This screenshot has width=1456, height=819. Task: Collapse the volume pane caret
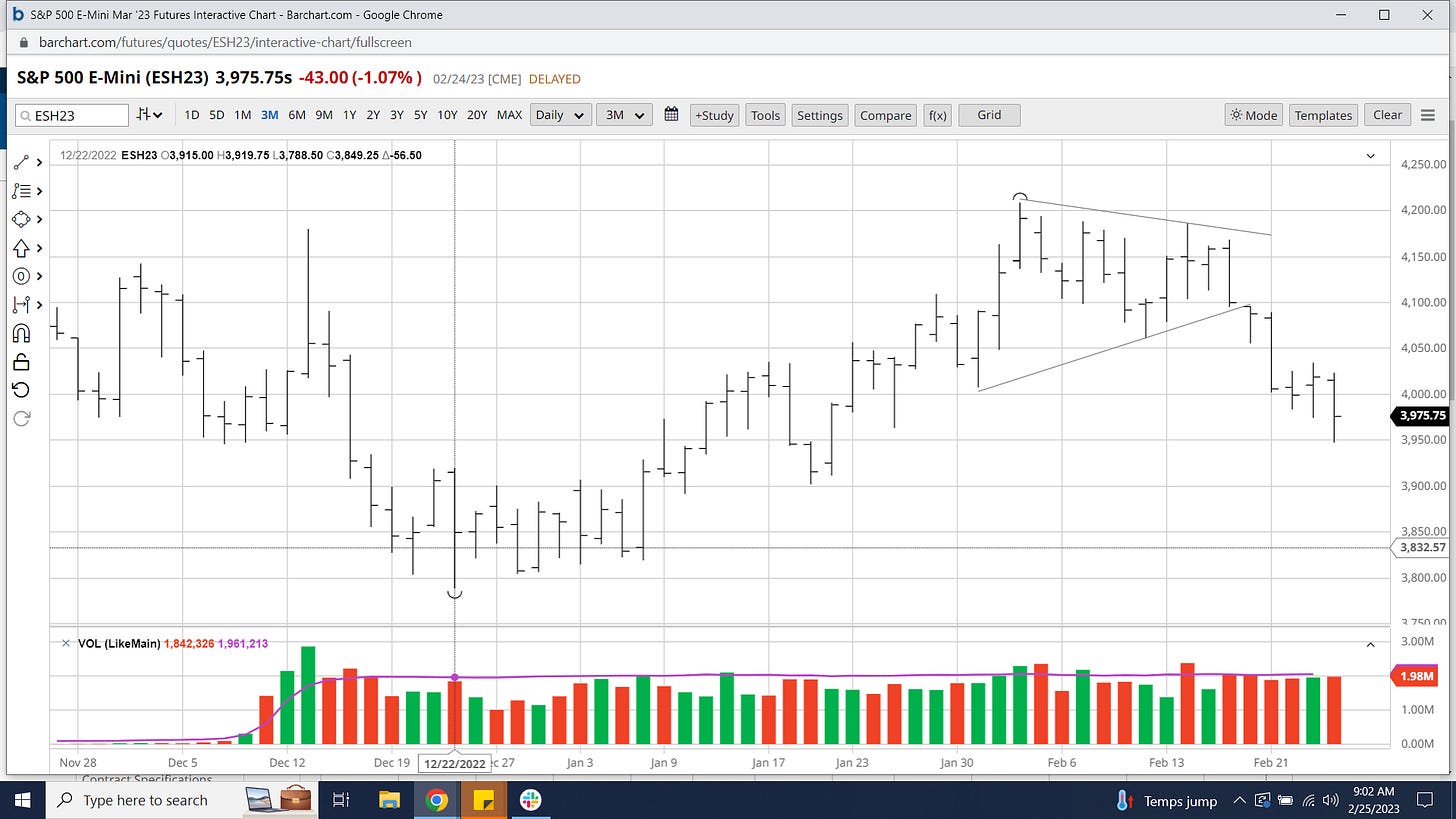[x=1371, y=644]
